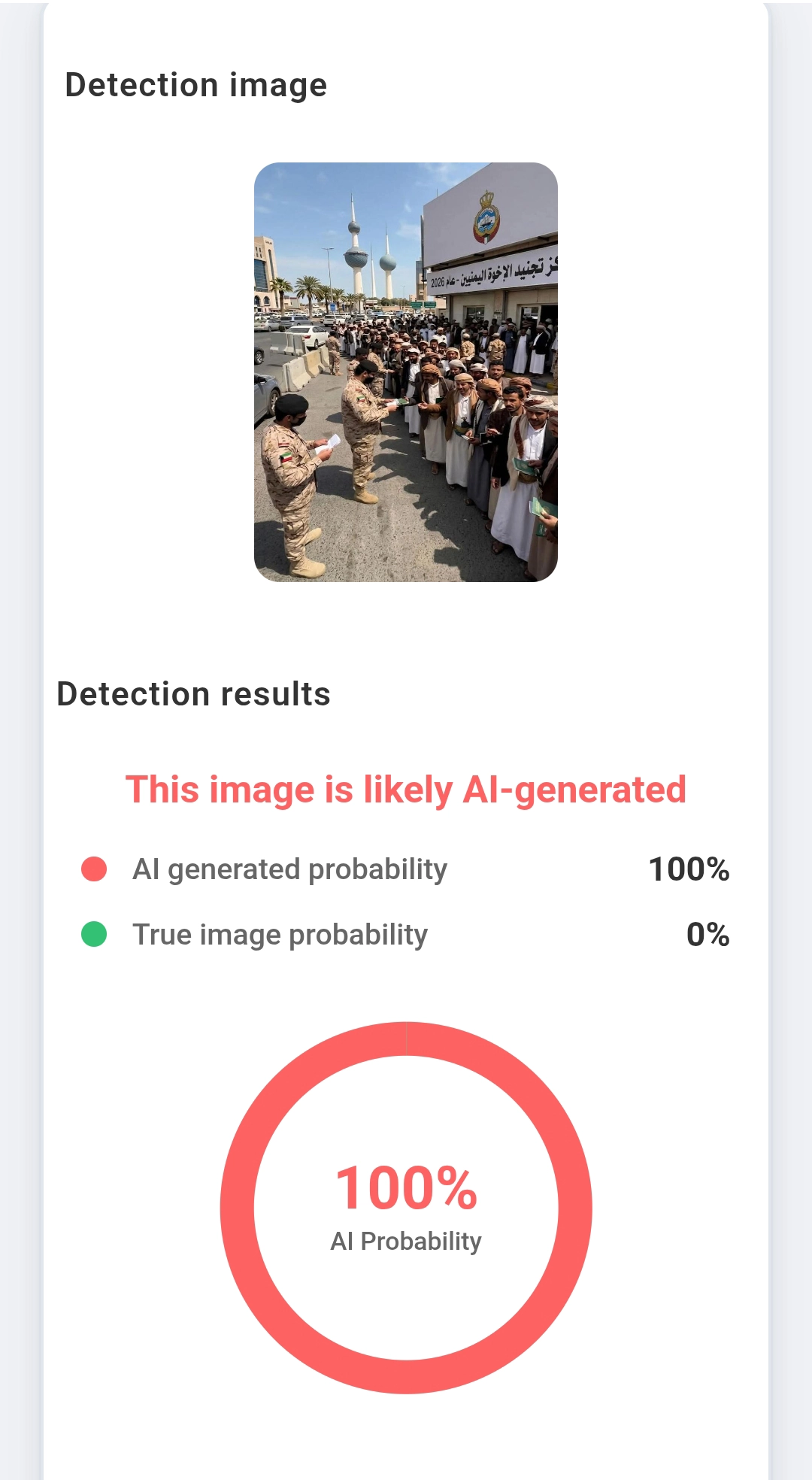Image resolution: width=812 pixels, height=1480 pixels.
Task: Click the 100% value beside AI generated probability
Action: point(689,869)
